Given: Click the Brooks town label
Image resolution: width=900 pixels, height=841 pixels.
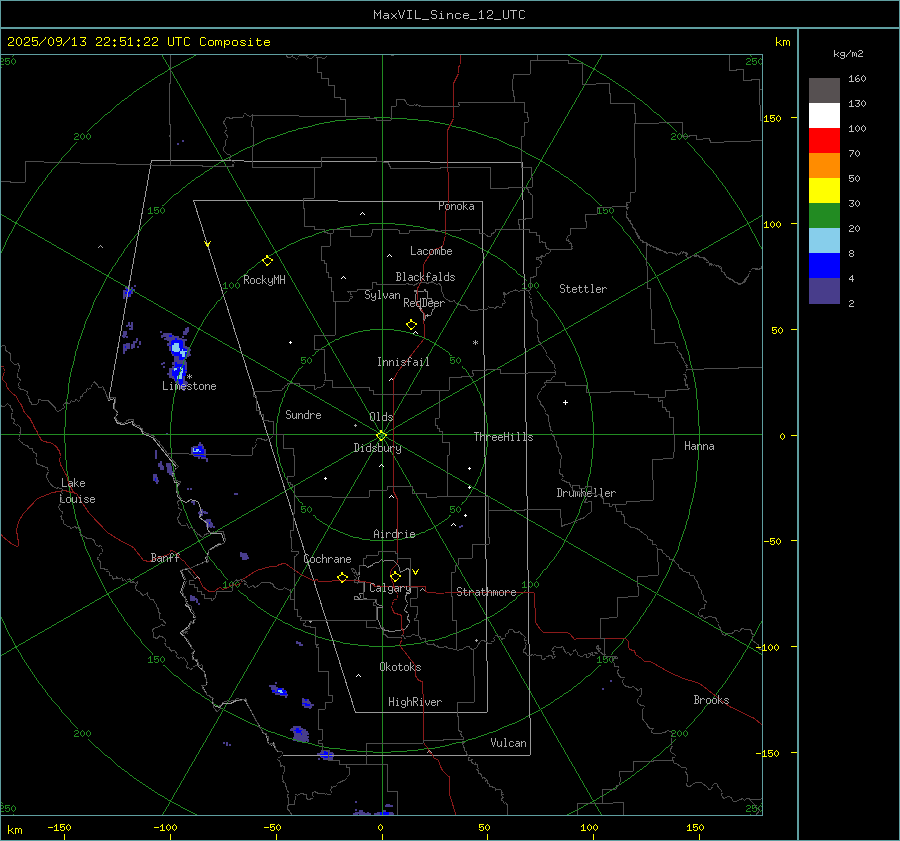Looking at the screenshot, I should (711, 700).
